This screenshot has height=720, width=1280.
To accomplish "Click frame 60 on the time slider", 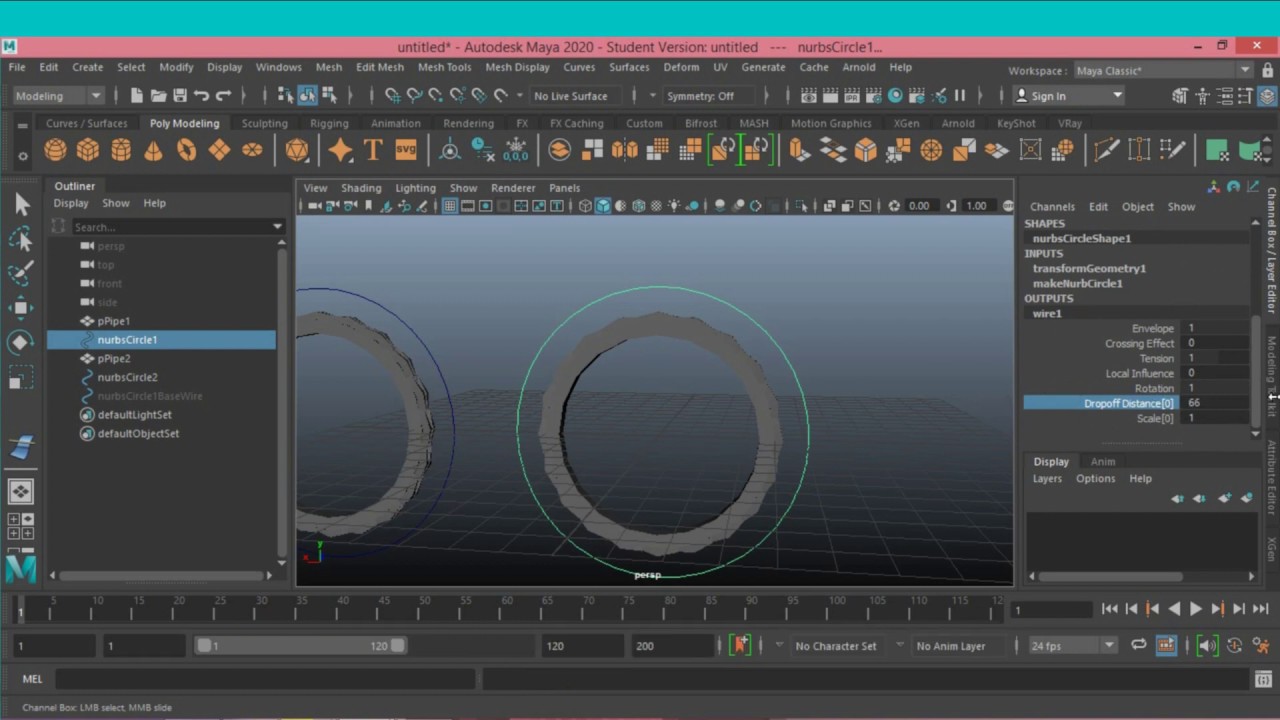I will point(507,606).
